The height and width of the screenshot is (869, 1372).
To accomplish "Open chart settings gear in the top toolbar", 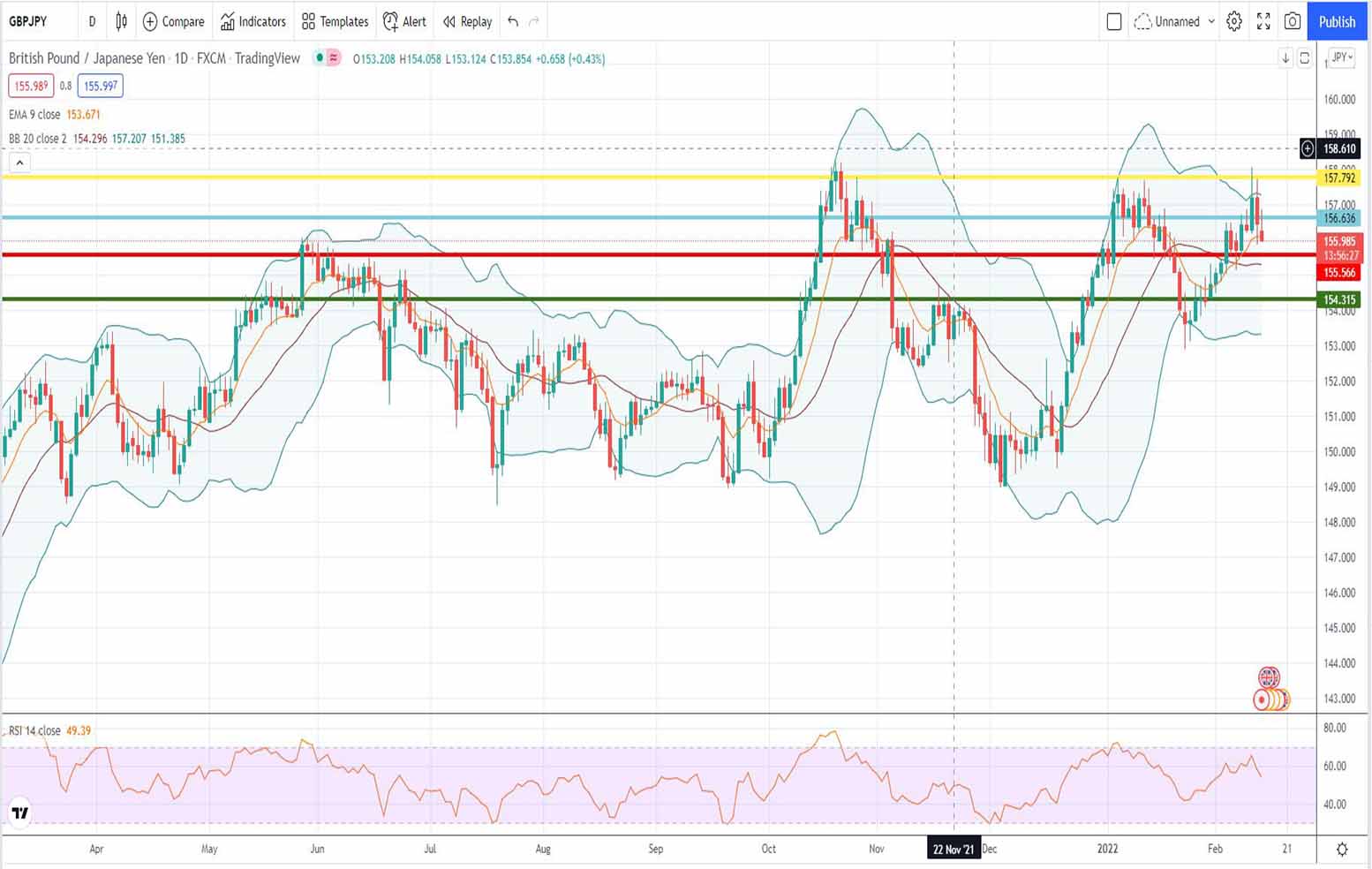I will tap(1234, 21).
